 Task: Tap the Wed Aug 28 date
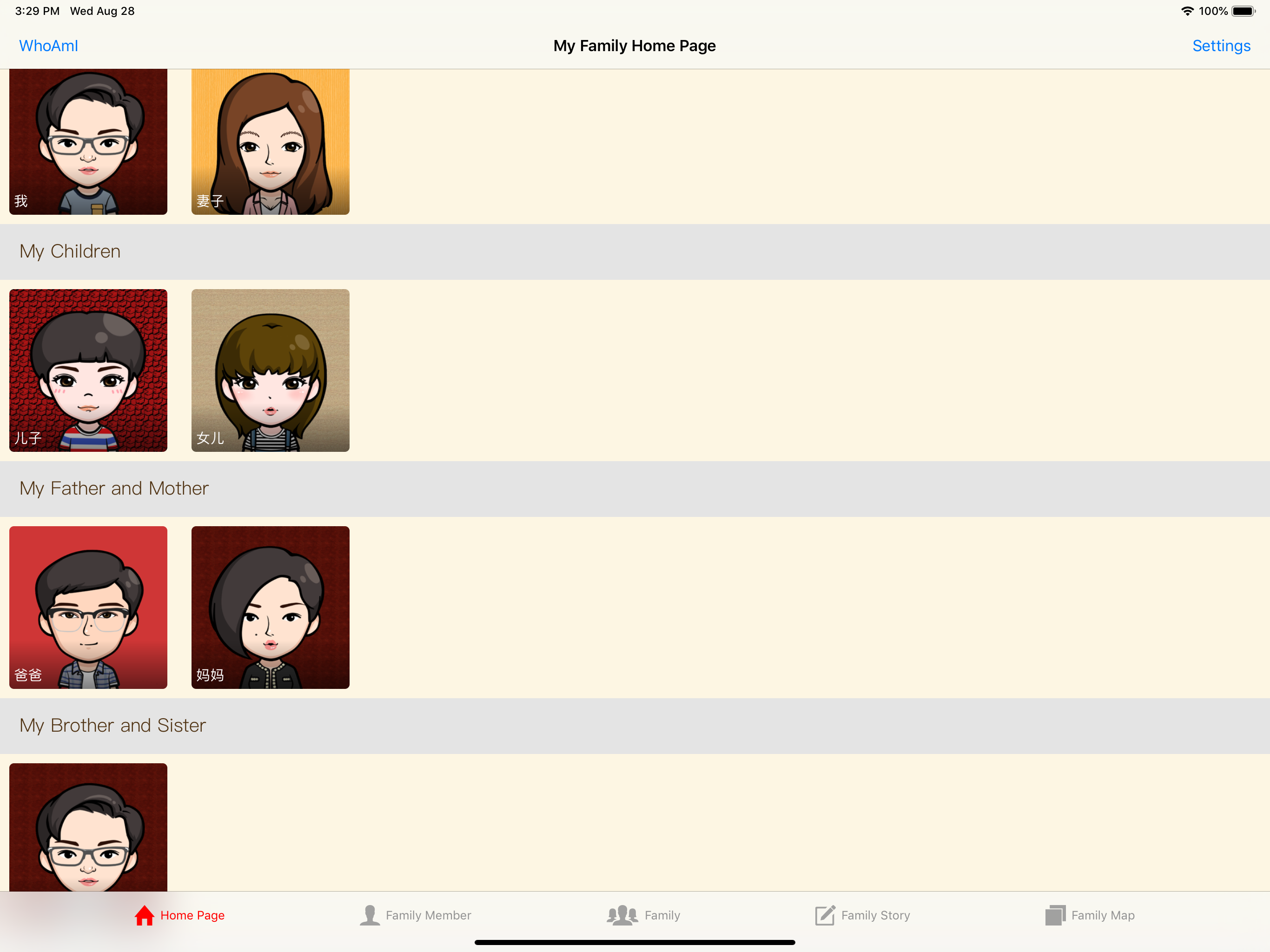point(102,11)
